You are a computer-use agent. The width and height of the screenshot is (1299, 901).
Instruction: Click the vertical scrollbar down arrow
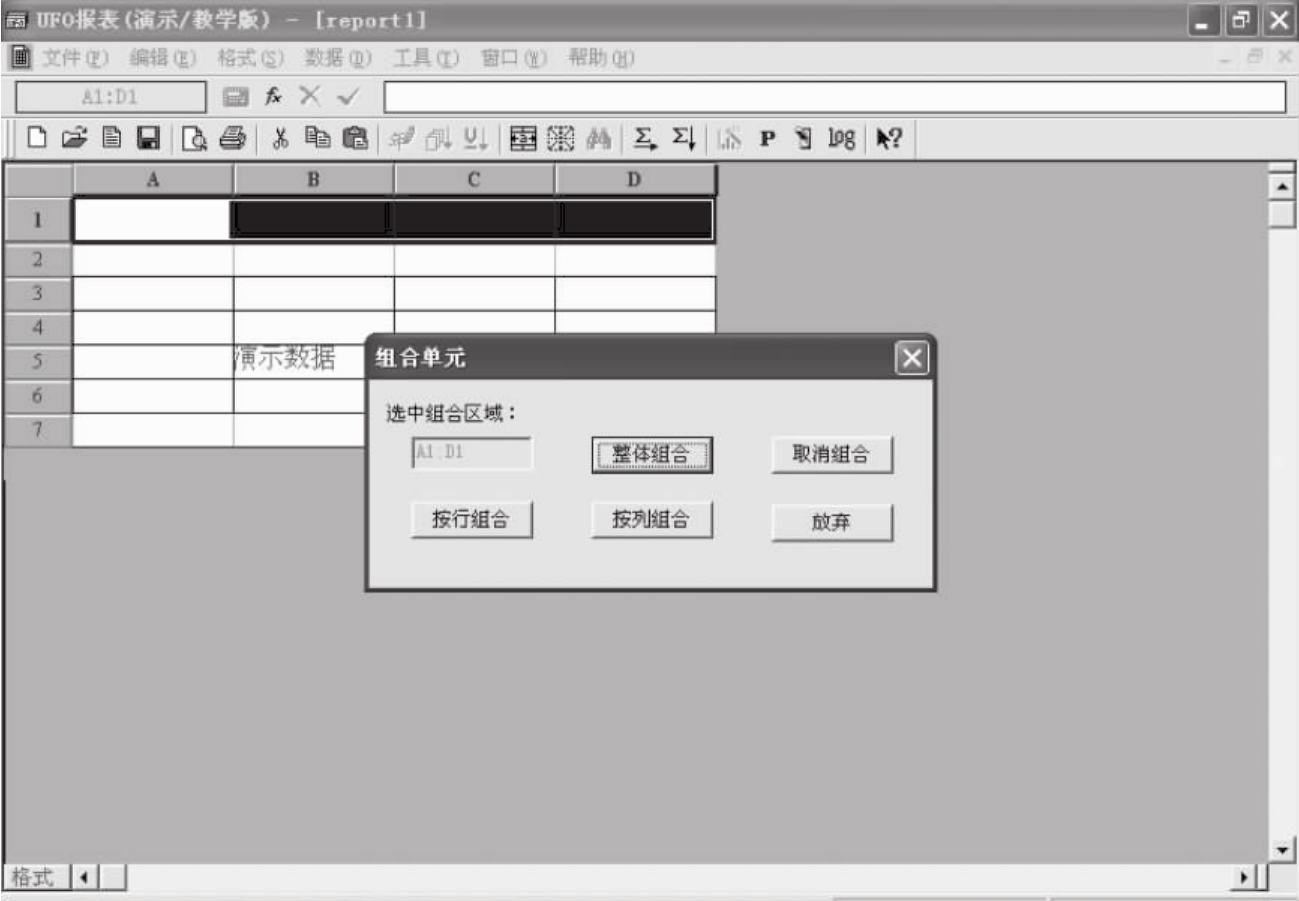1282,849
